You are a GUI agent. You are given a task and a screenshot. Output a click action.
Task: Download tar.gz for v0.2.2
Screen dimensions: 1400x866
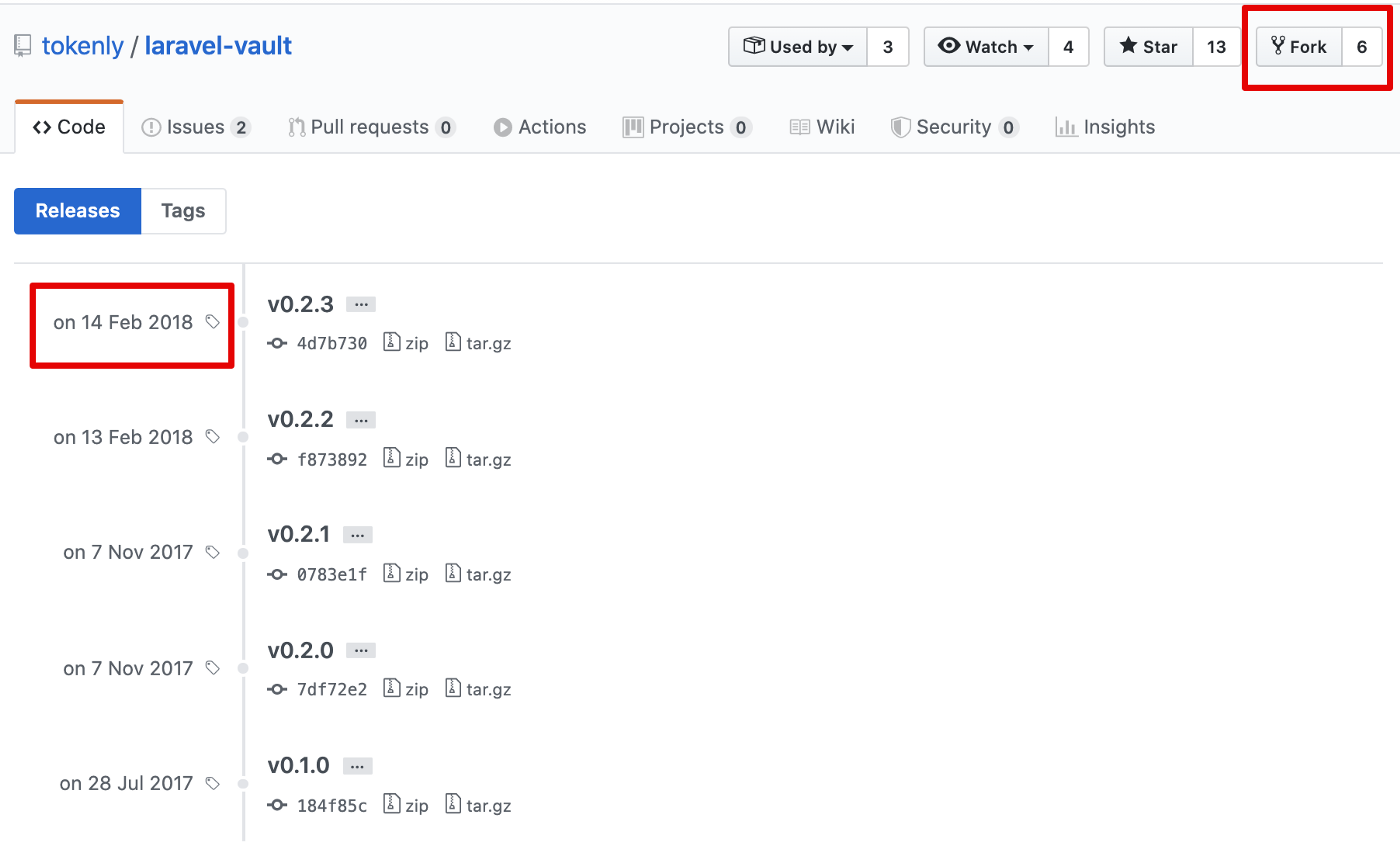(479, 459)
